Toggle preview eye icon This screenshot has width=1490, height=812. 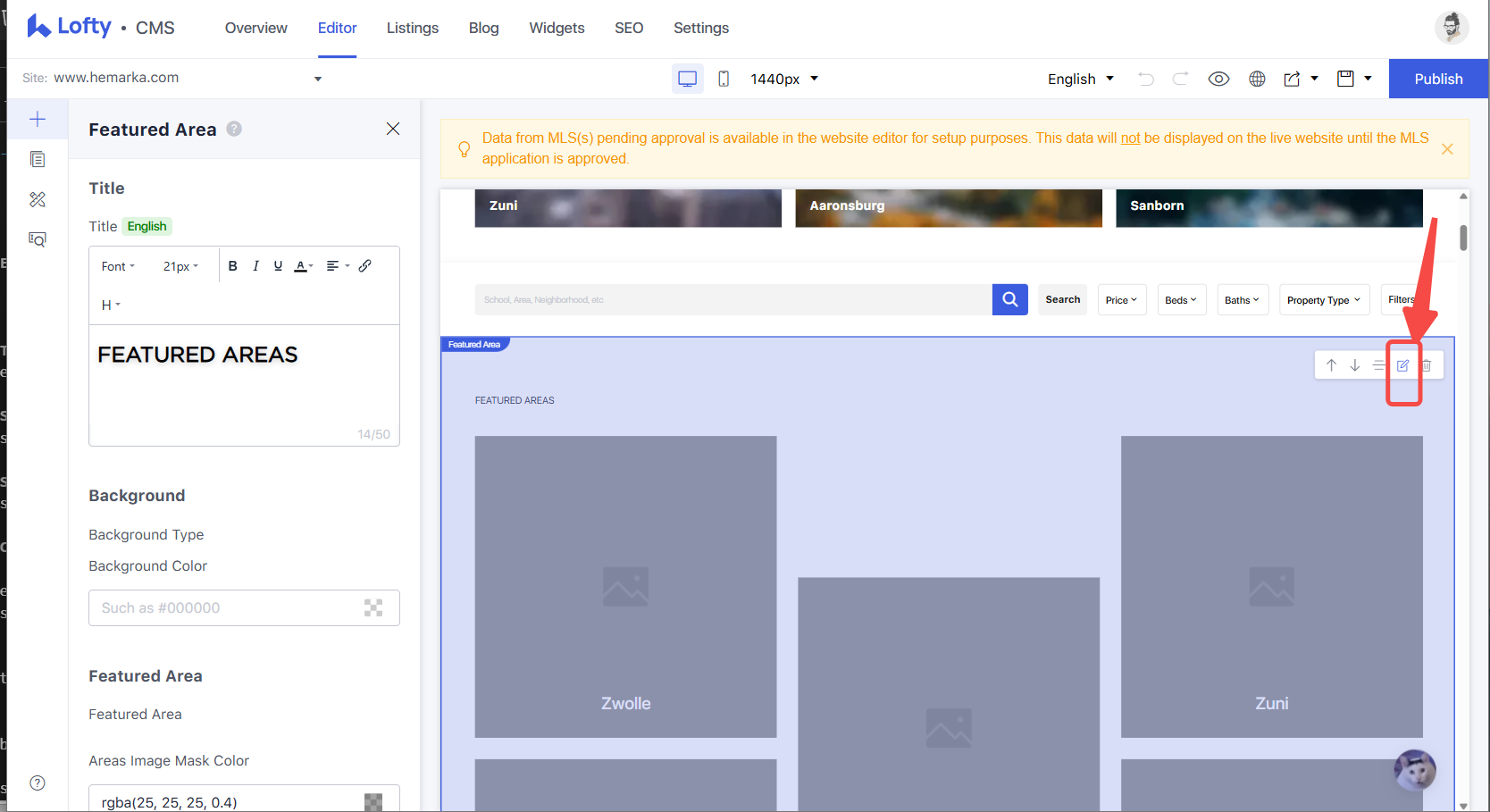(1218, 79)
